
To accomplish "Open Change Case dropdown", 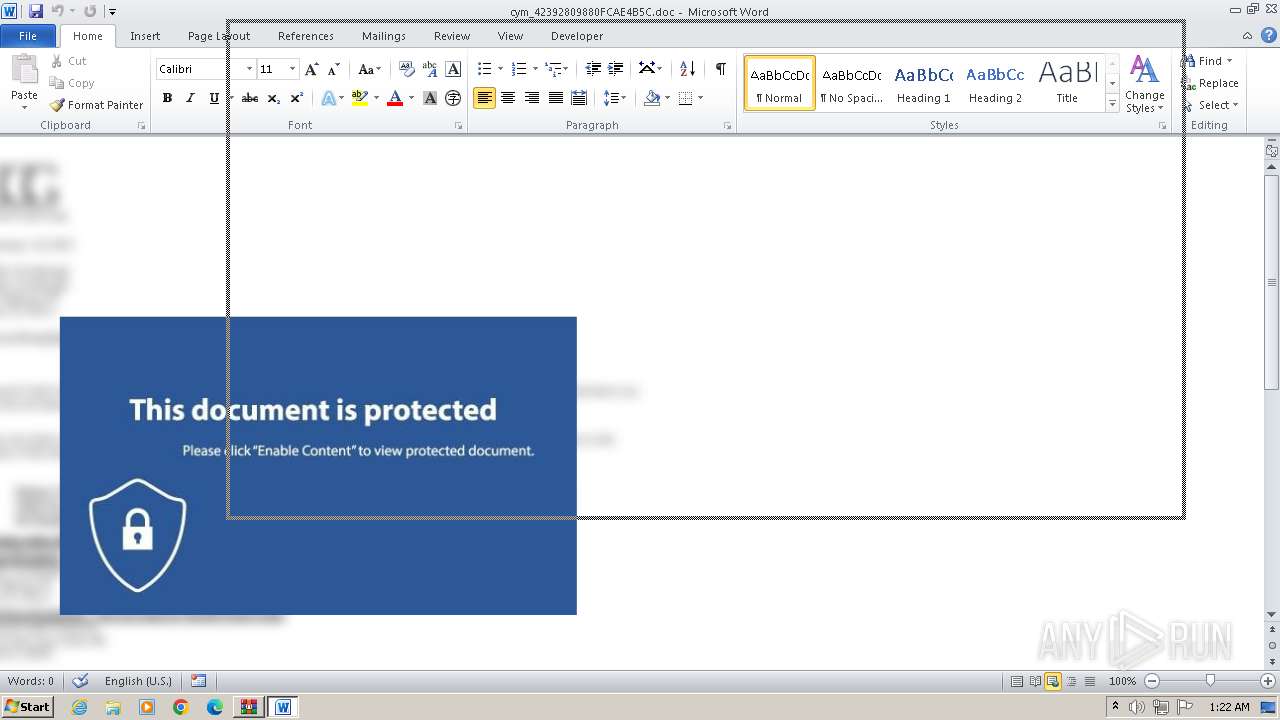I will tap(369, 69).
